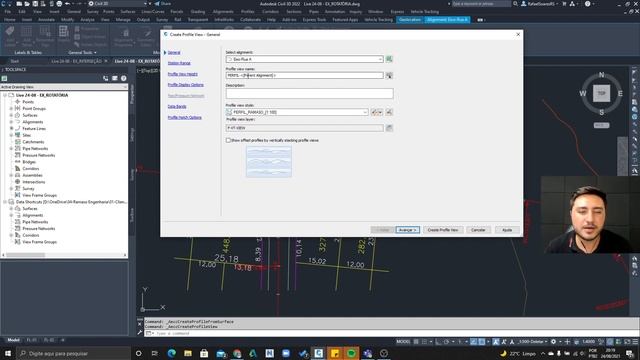Expand the Alignments node under the drawing
Image resolution: width=640 pixels, height=360 pixels.
point(11,122)
